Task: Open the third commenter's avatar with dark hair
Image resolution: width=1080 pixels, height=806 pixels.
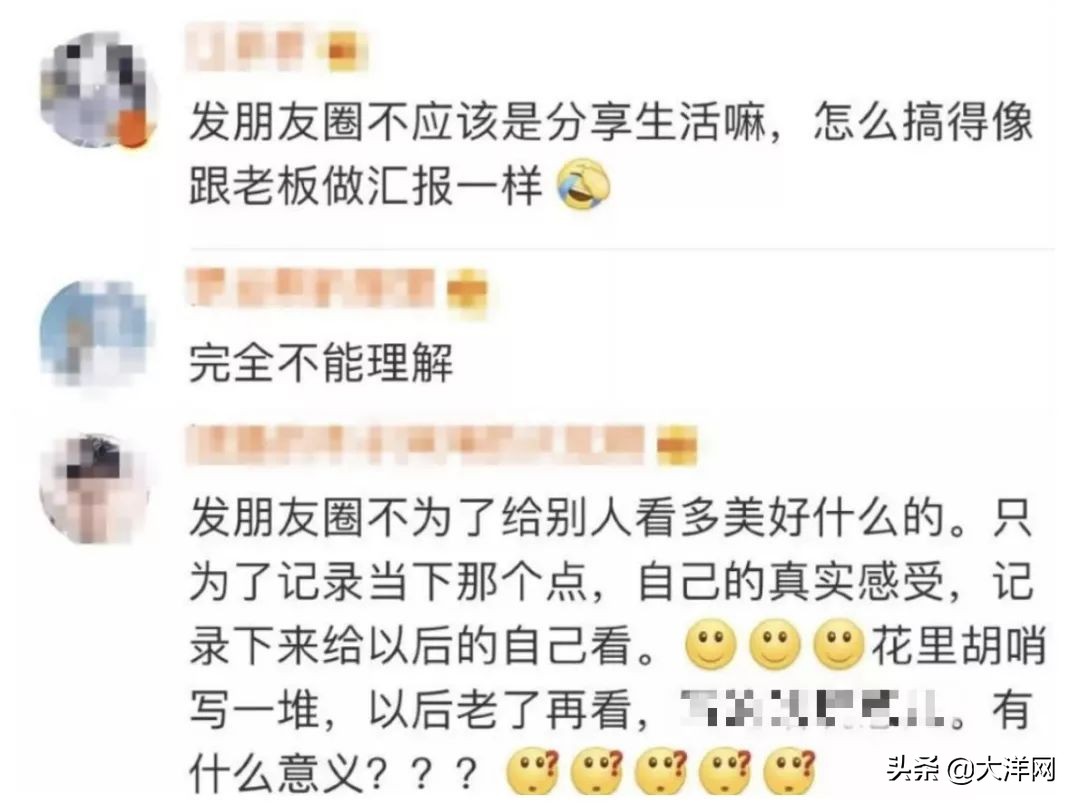Action: tap(96, 488)
